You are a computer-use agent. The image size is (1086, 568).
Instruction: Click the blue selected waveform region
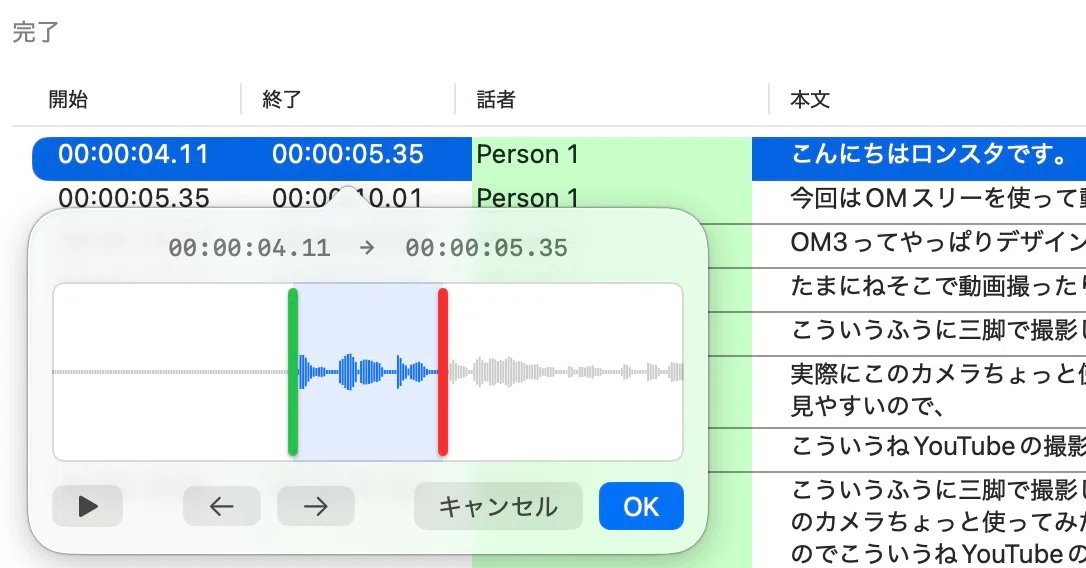(x=368, y=372)
